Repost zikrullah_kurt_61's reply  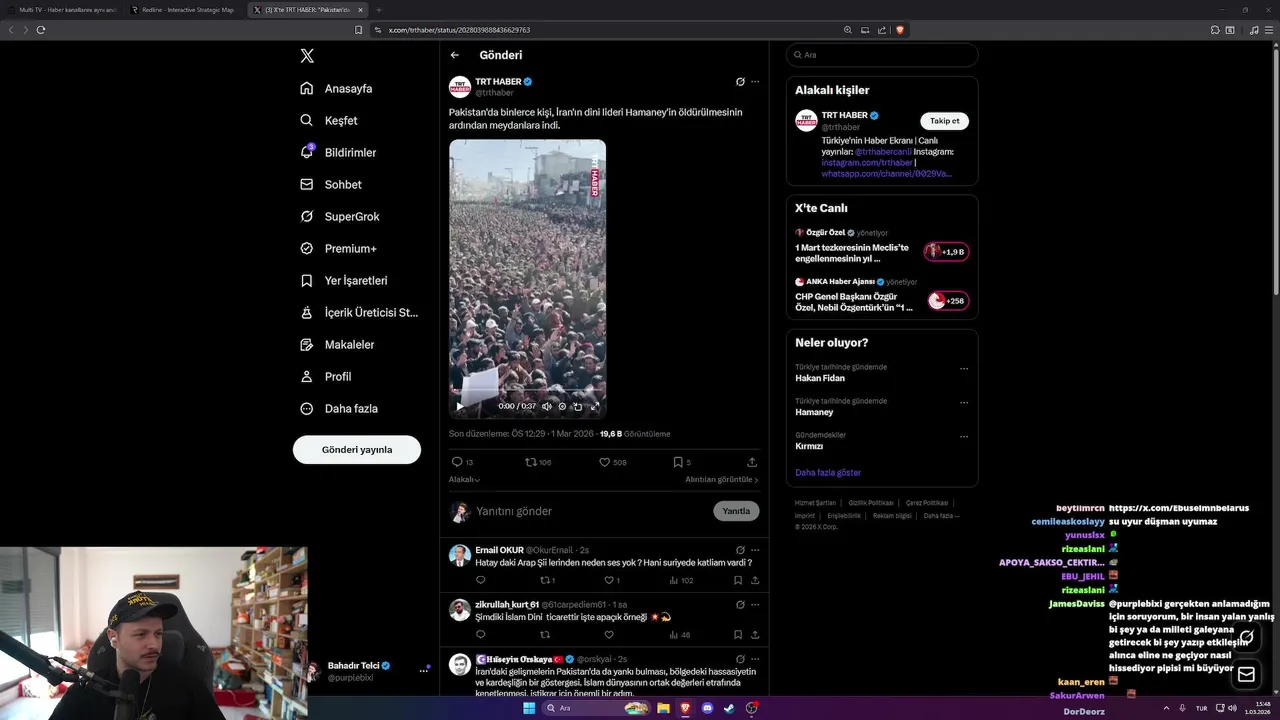pyautogui.click(x=545, y=634)
